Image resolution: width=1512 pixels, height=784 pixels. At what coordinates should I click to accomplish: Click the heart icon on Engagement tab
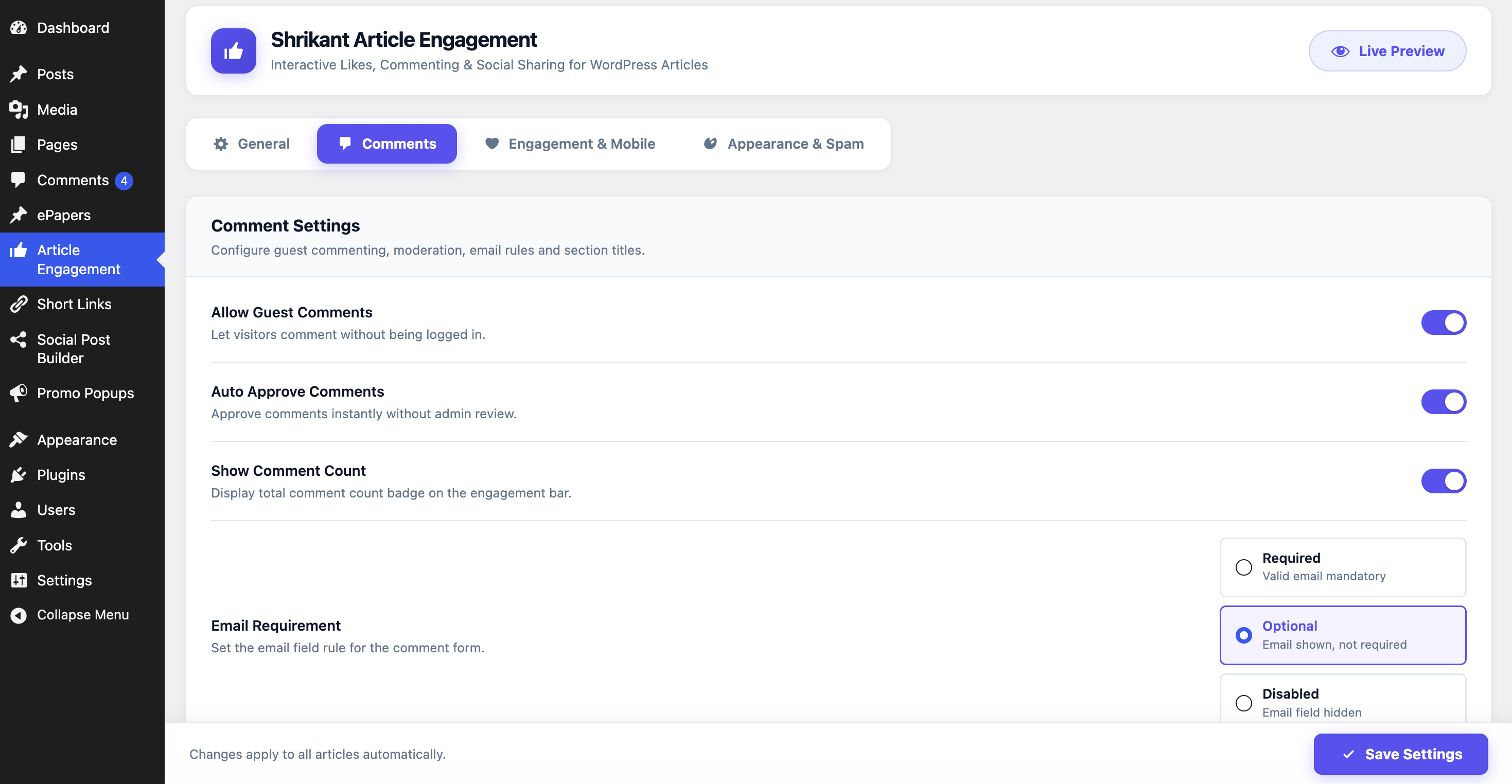(x=492, y=144)
